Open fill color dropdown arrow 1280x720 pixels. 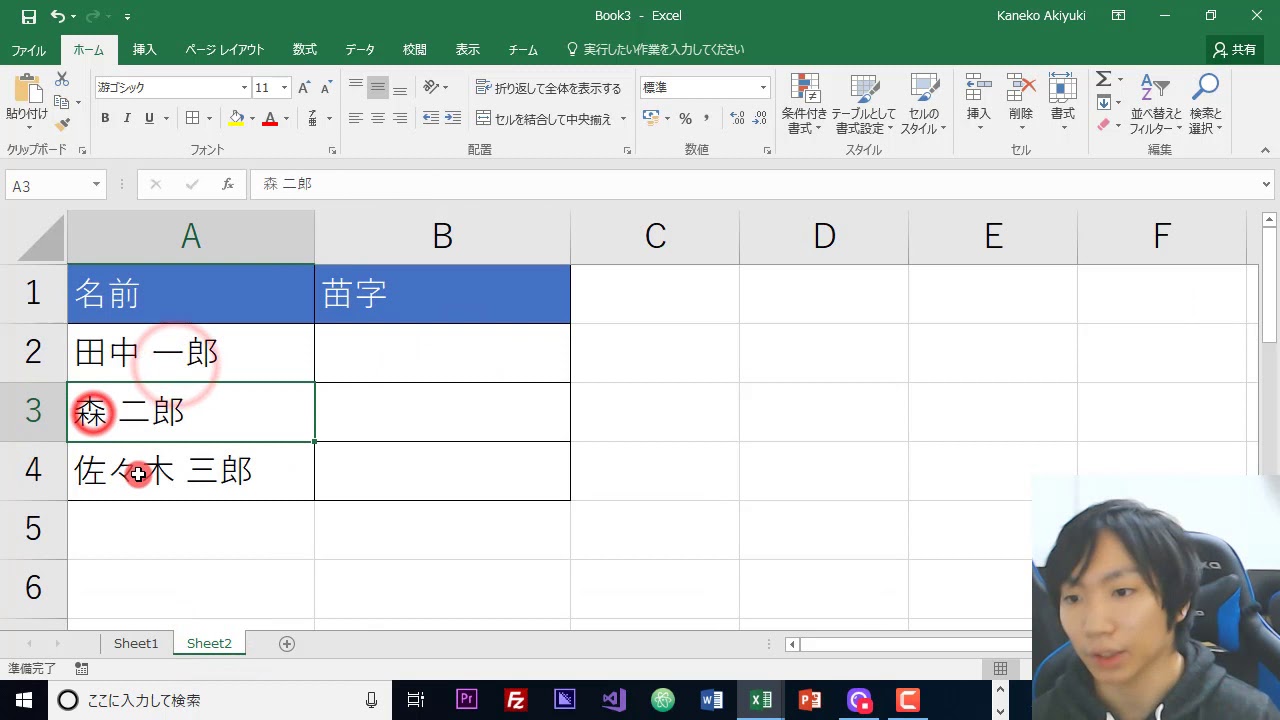pyautogui.click(x=252, y=118)
